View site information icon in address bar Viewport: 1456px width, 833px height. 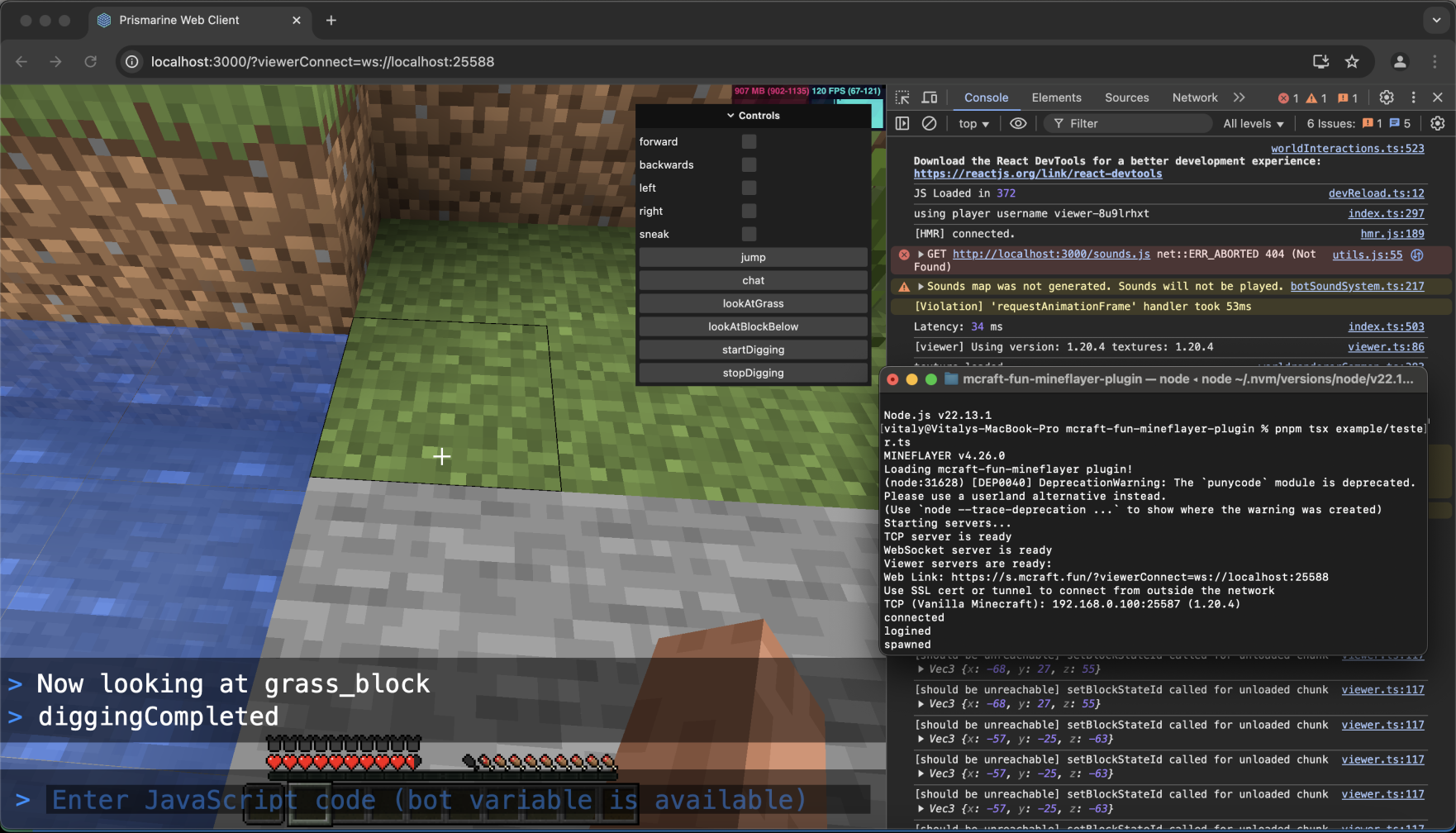(x=131, y=62)
